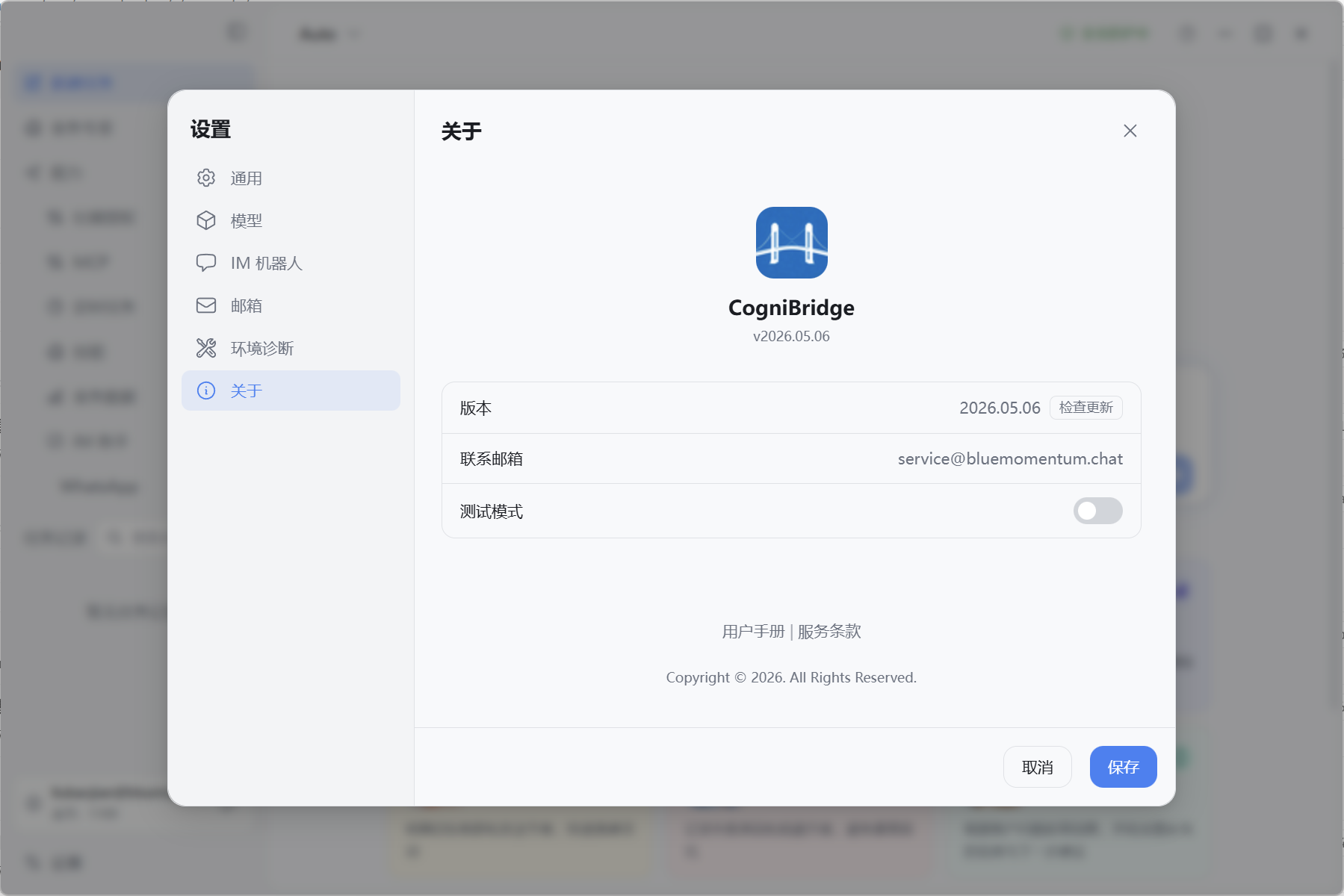Screen dimensions: 1344x896
Task: Click the info circle icon beside 关于
Action: pyautogui.click(x=206, y=391)
